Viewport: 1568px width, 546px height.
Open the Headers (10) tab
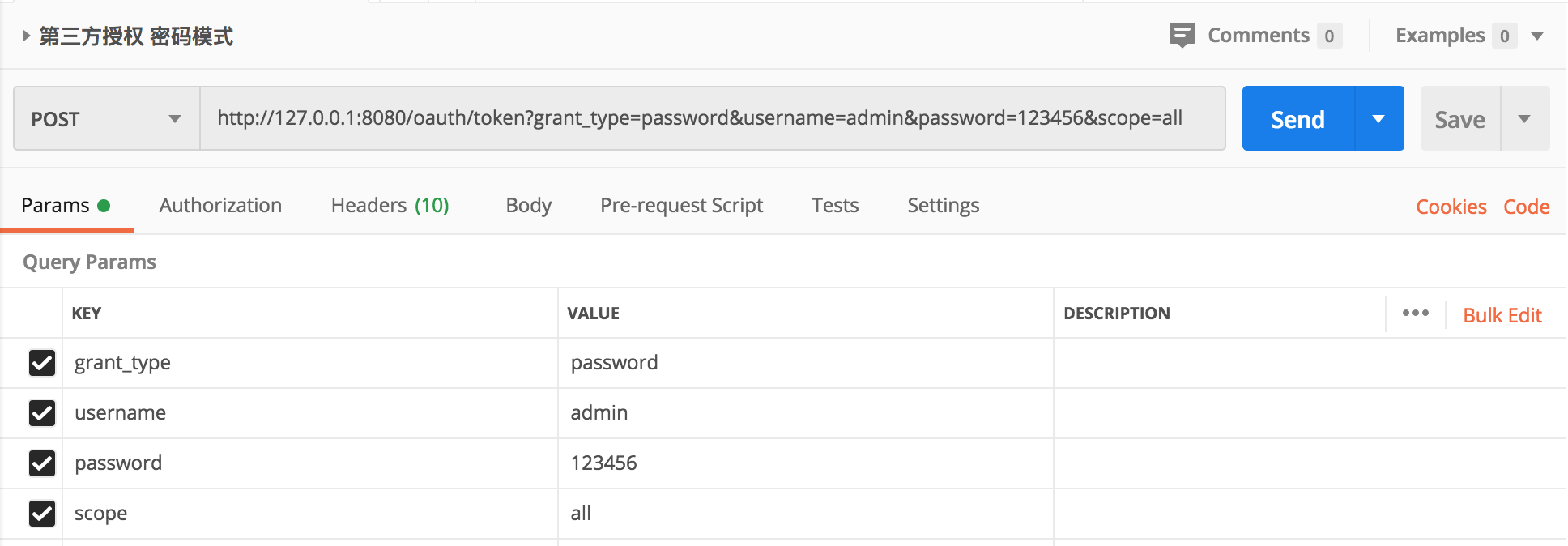pyautogui.click(x=390, y=206)
